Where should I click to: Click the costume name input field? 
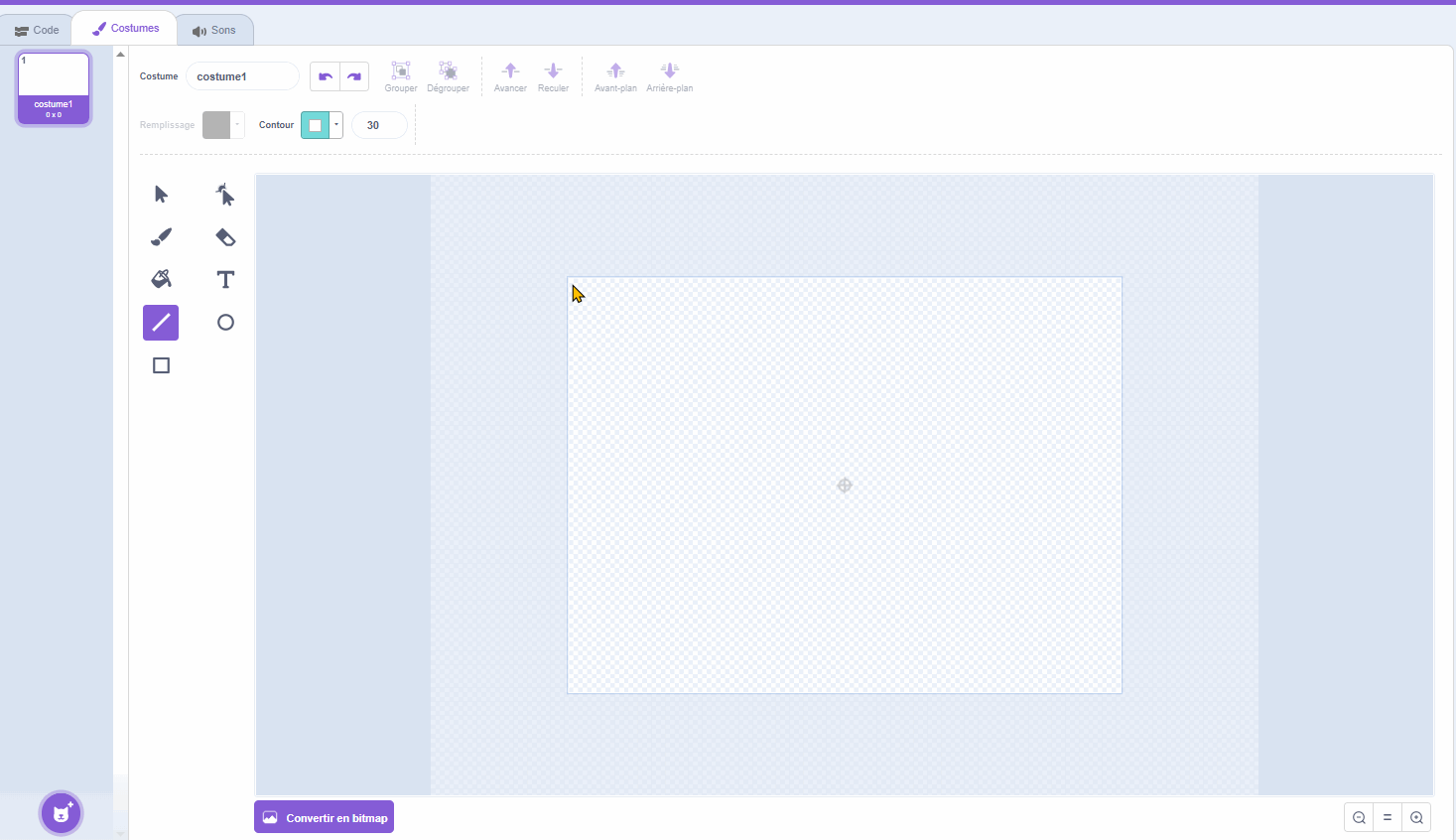(242, 76)
